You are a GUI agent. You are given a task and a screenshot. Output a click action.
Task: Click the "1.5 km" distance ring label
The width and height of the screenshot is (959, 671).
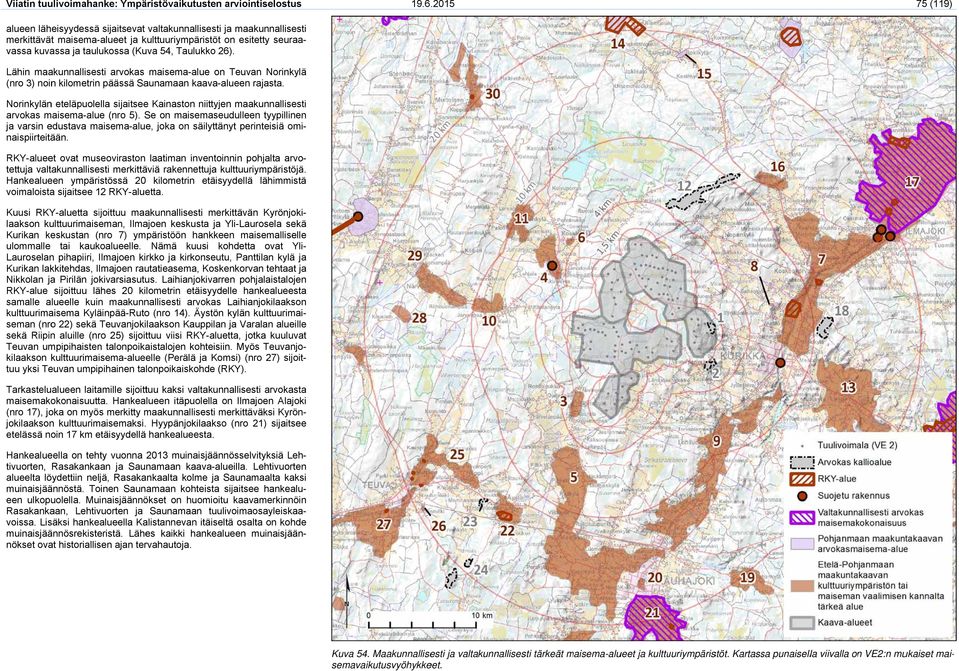tap(609, 243)
